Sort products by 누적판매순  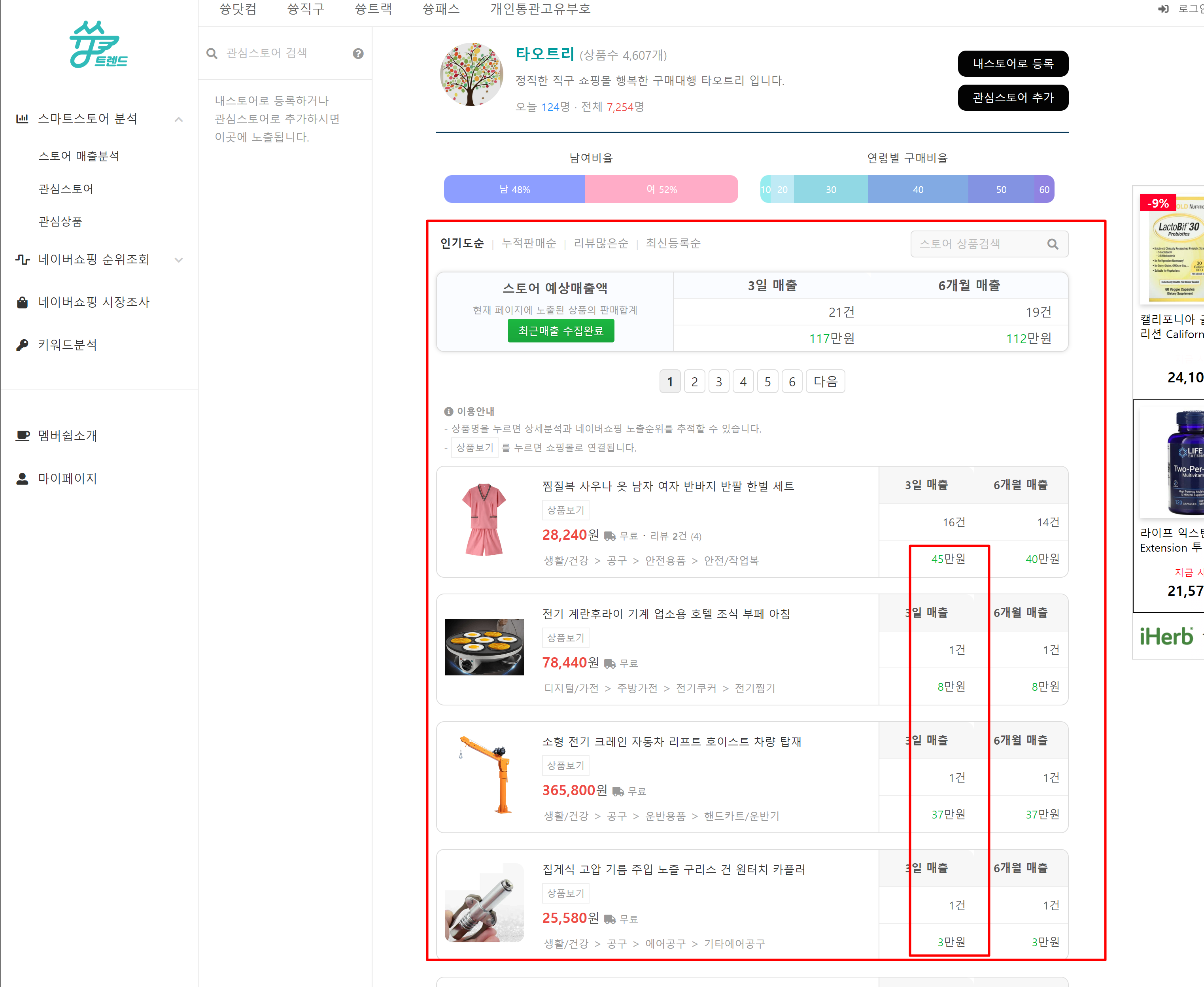pos(529,243)
